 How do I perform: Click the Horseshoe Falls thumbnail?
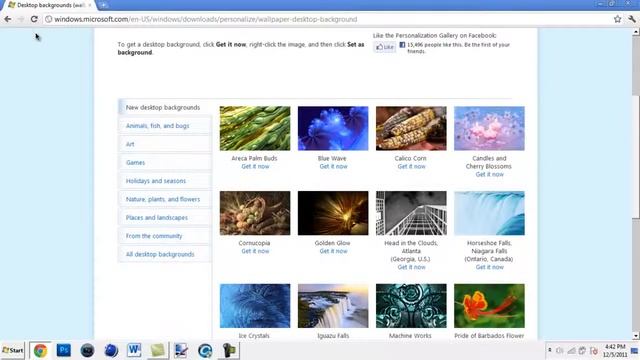[x=489, y=213]
